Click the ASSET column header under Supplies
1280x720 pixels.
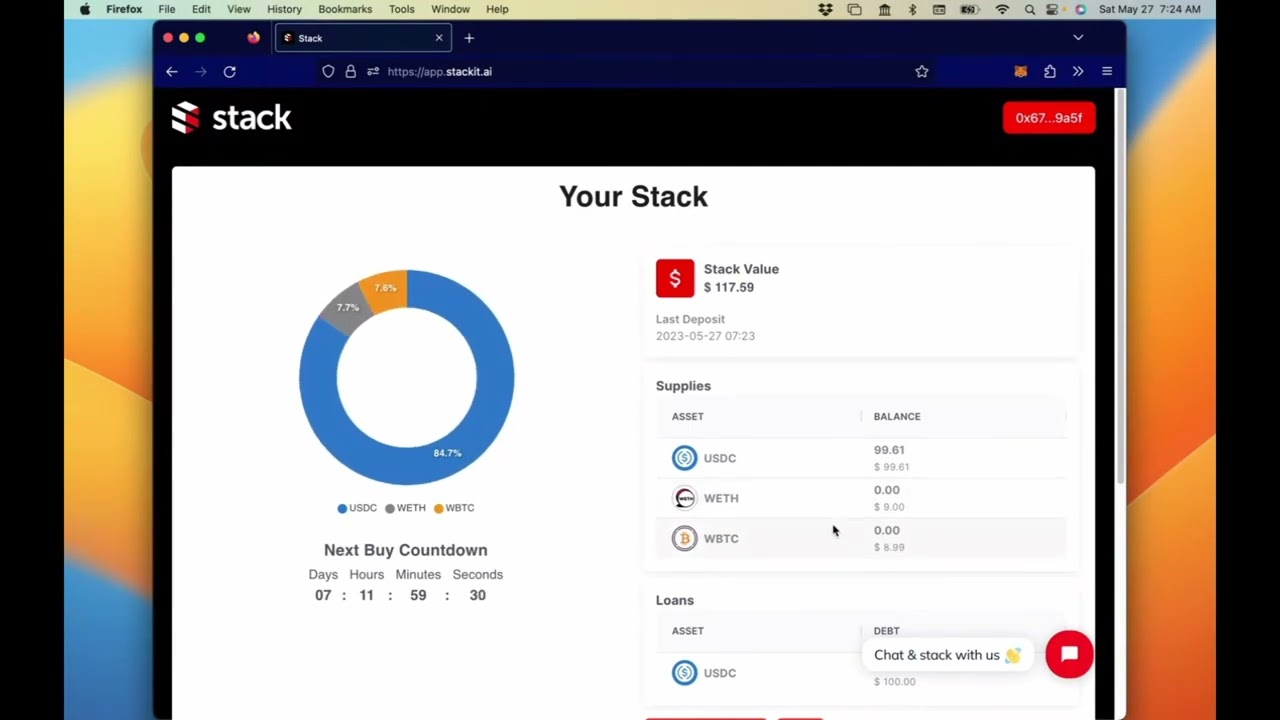[688, 416]
